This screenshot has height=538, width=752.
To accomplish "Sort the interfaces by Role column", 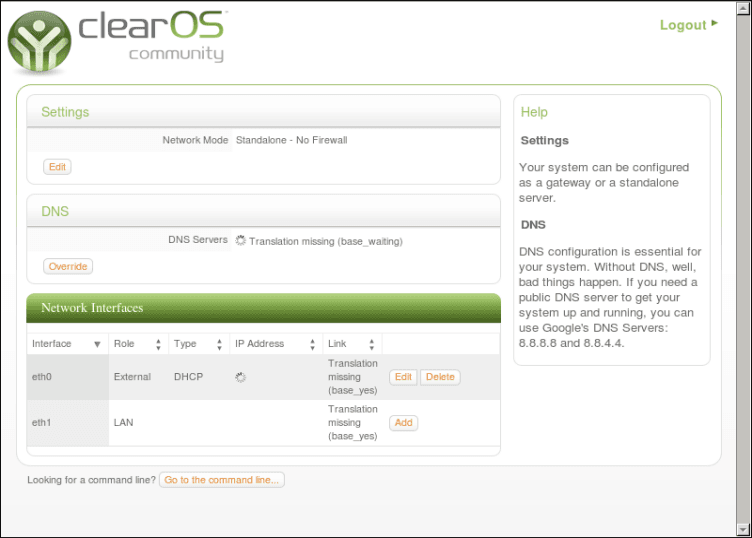I will click(137, 344).
